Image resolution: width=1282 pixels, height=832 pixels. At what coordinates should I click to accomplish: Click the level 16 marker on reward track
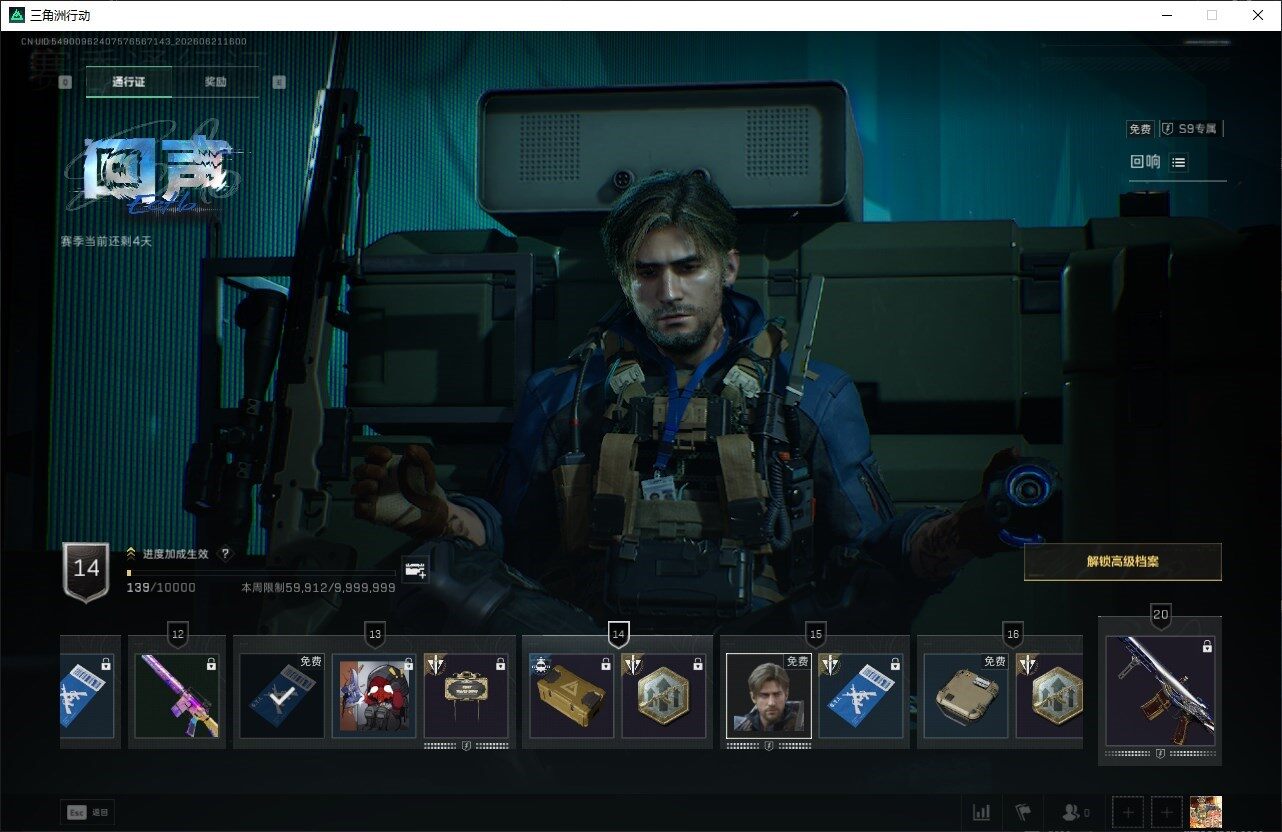[1012, 634]
